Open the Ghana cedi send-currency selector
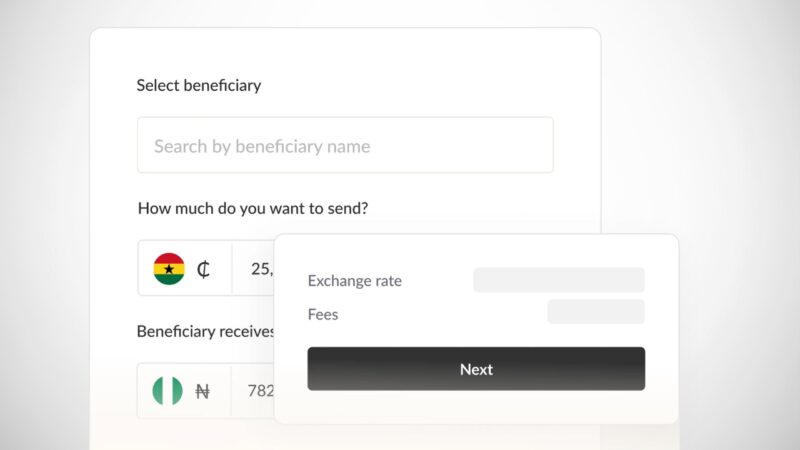 tap(185, 269)
